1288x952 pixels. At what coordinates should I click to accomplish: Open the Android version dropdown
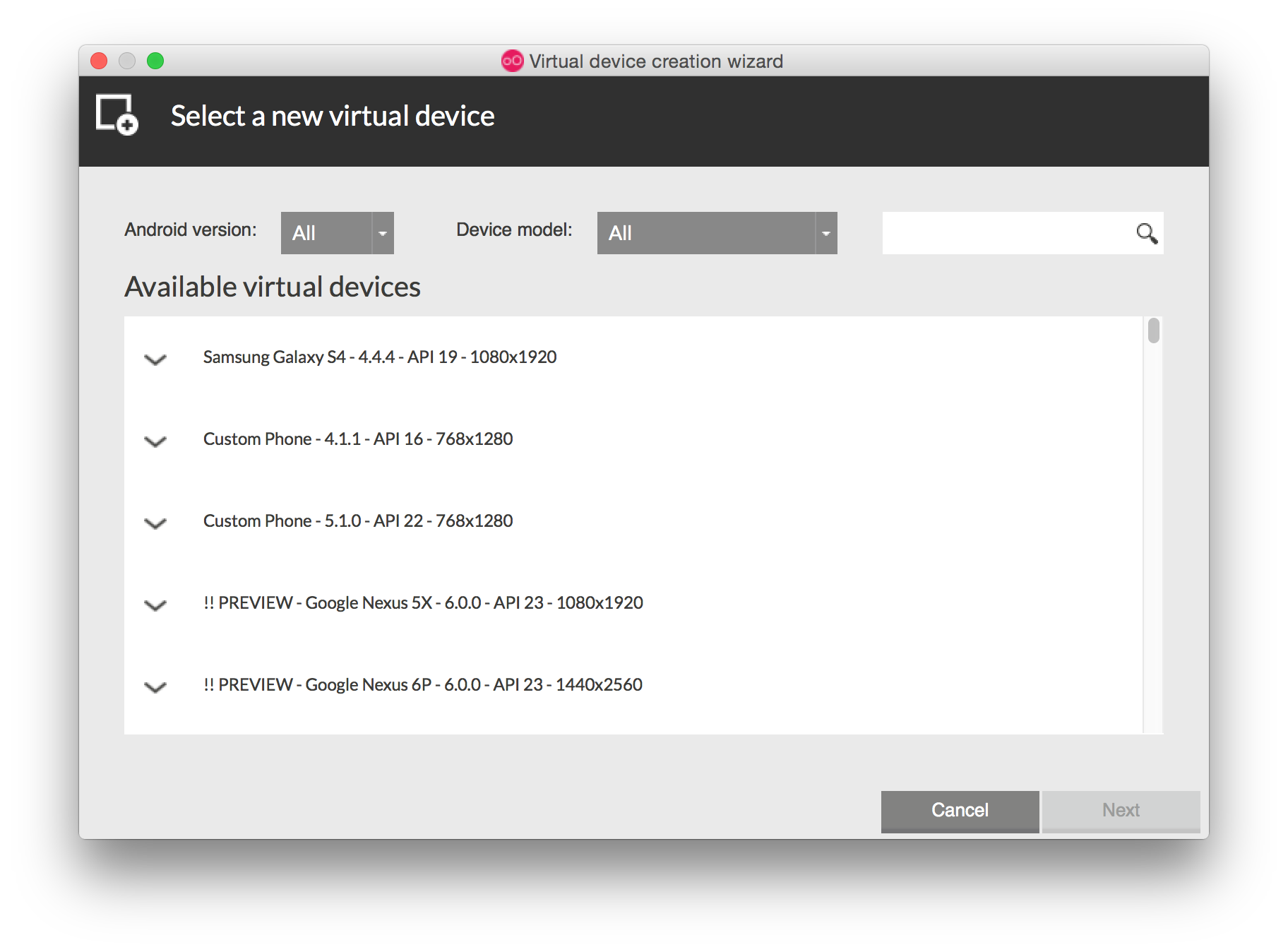pyautogui.click(x=337, y=233)
